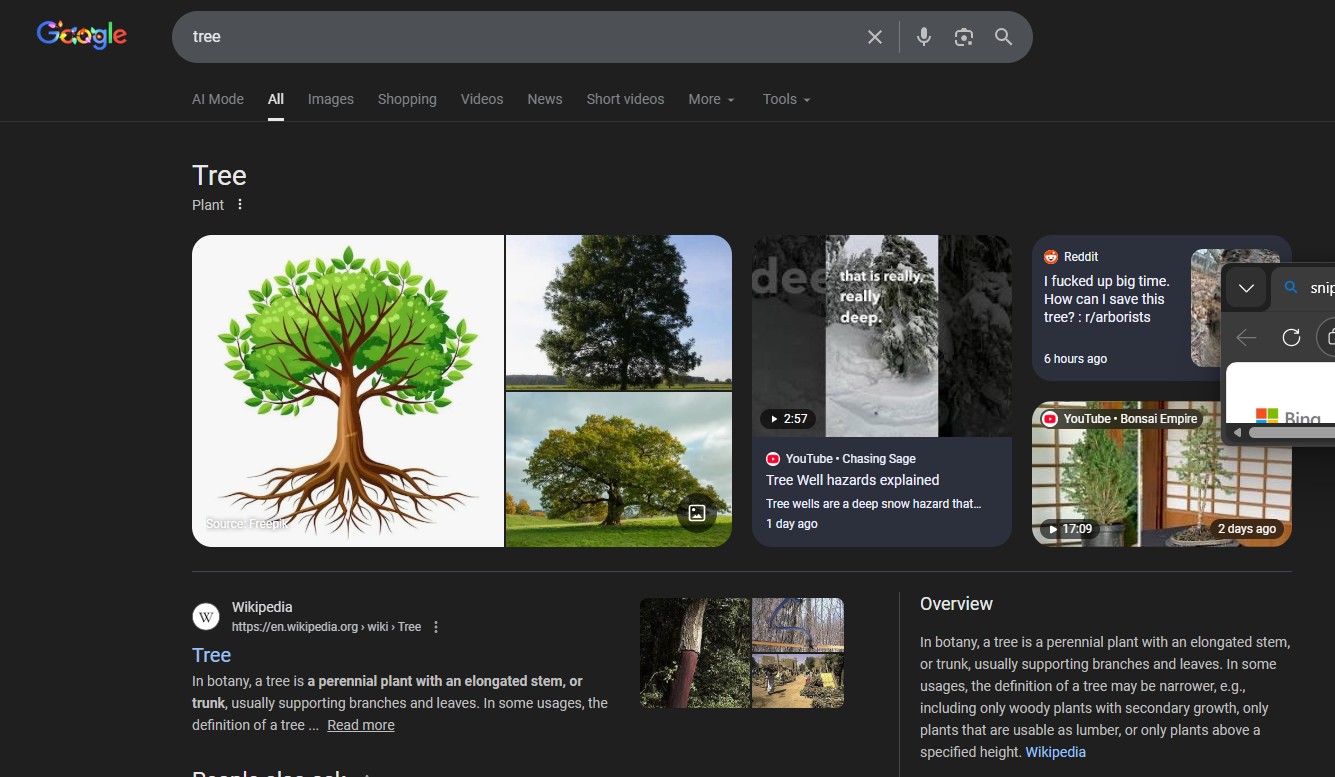The height and width of the screenshot is (777, 1335).
Task: Open the three-dot menu beside Plant
Action: [240, 205]
